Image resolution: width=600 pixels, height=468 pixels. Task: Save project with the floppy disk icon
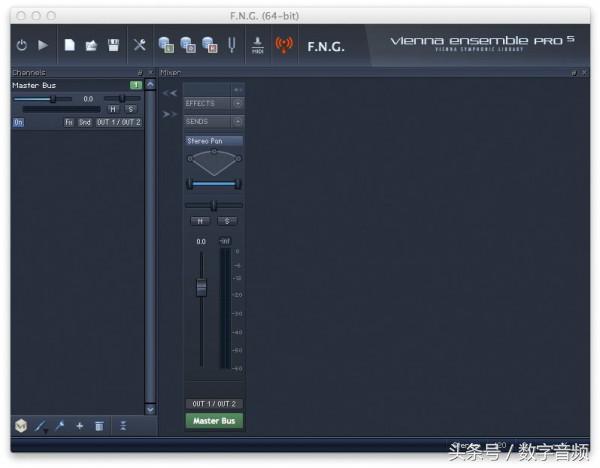(113, 45)
